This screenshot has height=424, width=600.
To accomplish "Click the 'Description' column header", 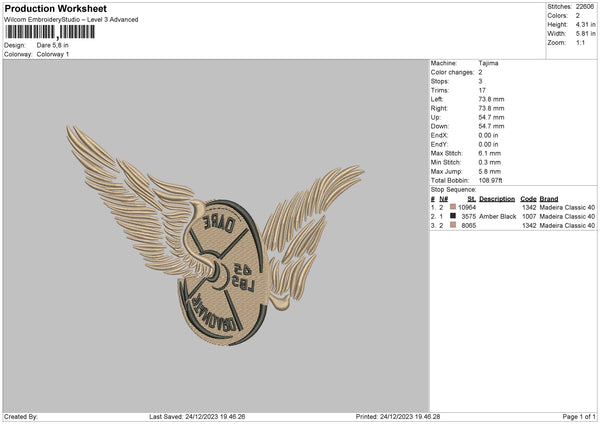I will coord(497,199).
